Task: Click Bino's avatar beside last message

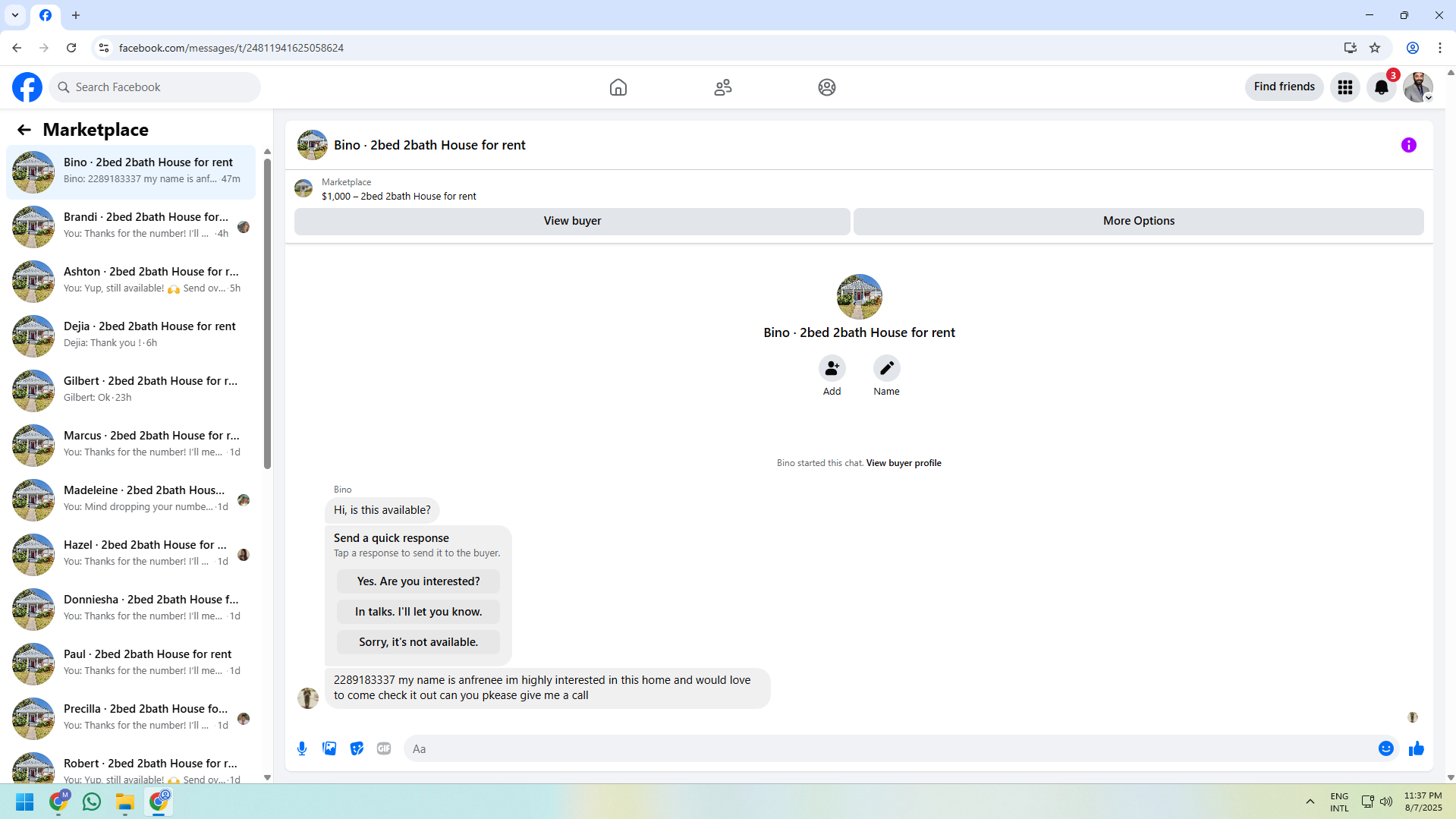Action: pos(308,698)
